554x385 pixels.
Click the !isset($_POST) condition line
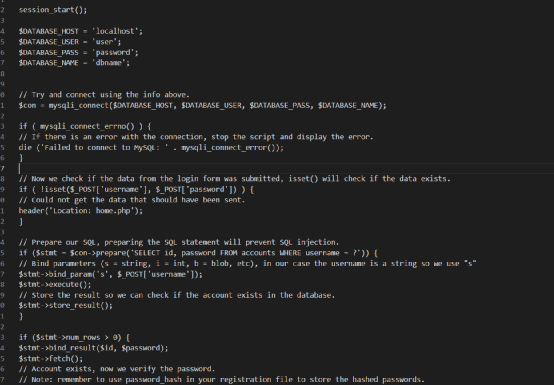pyautogui.click(x=136, y=189)
